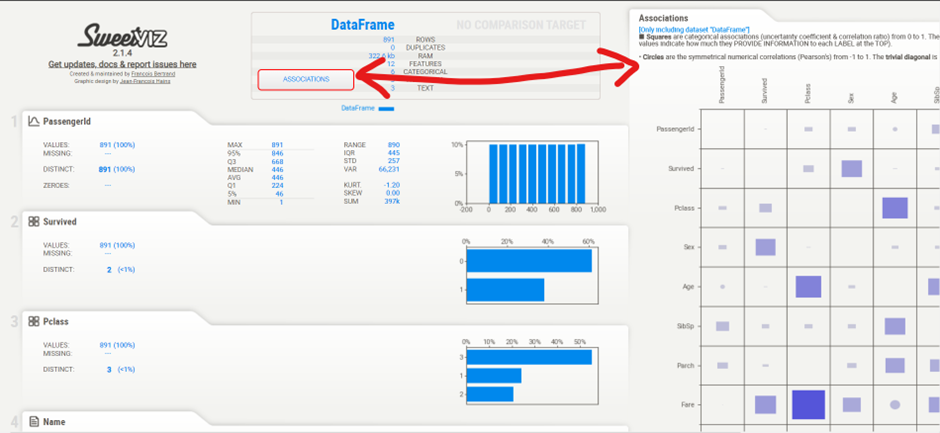Click the line-chart icon beside PassengerId
Screen dimensions: 940x433
coord(34,121)
